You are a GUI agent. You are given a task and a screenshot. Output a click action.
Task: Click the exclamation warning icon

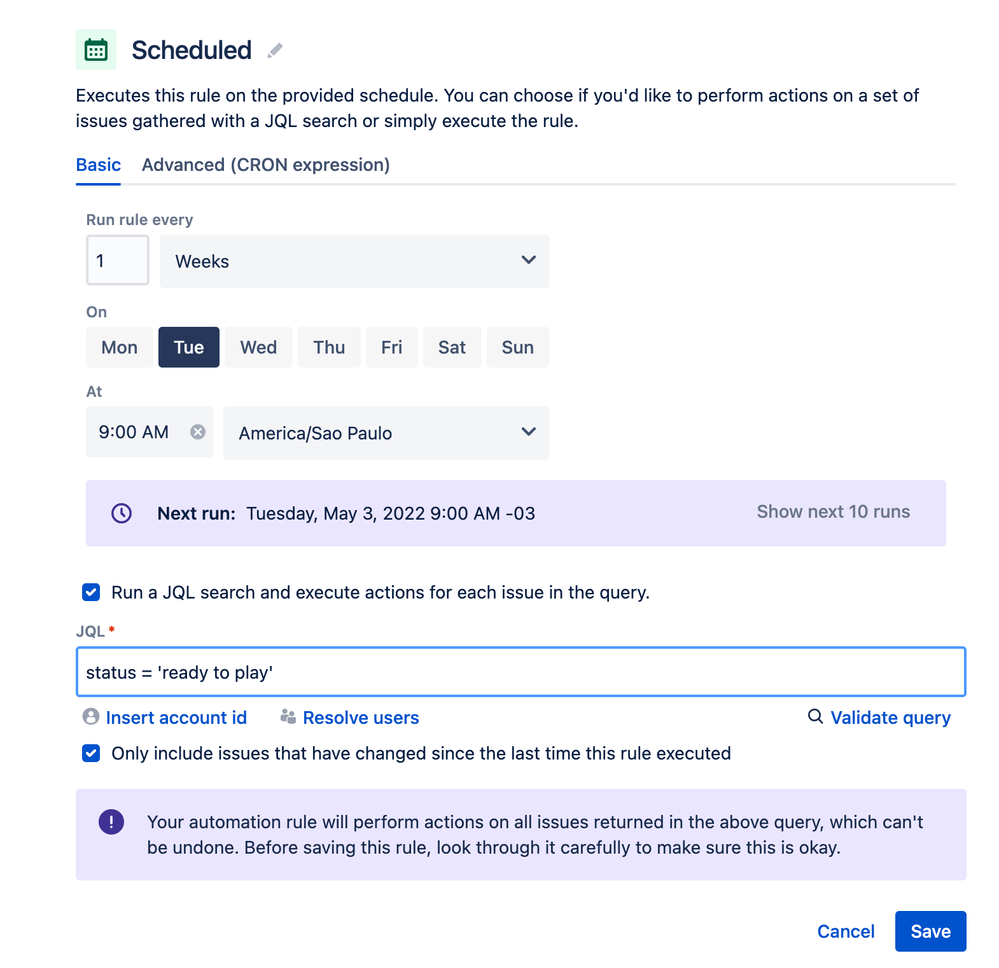coord(111,822)
